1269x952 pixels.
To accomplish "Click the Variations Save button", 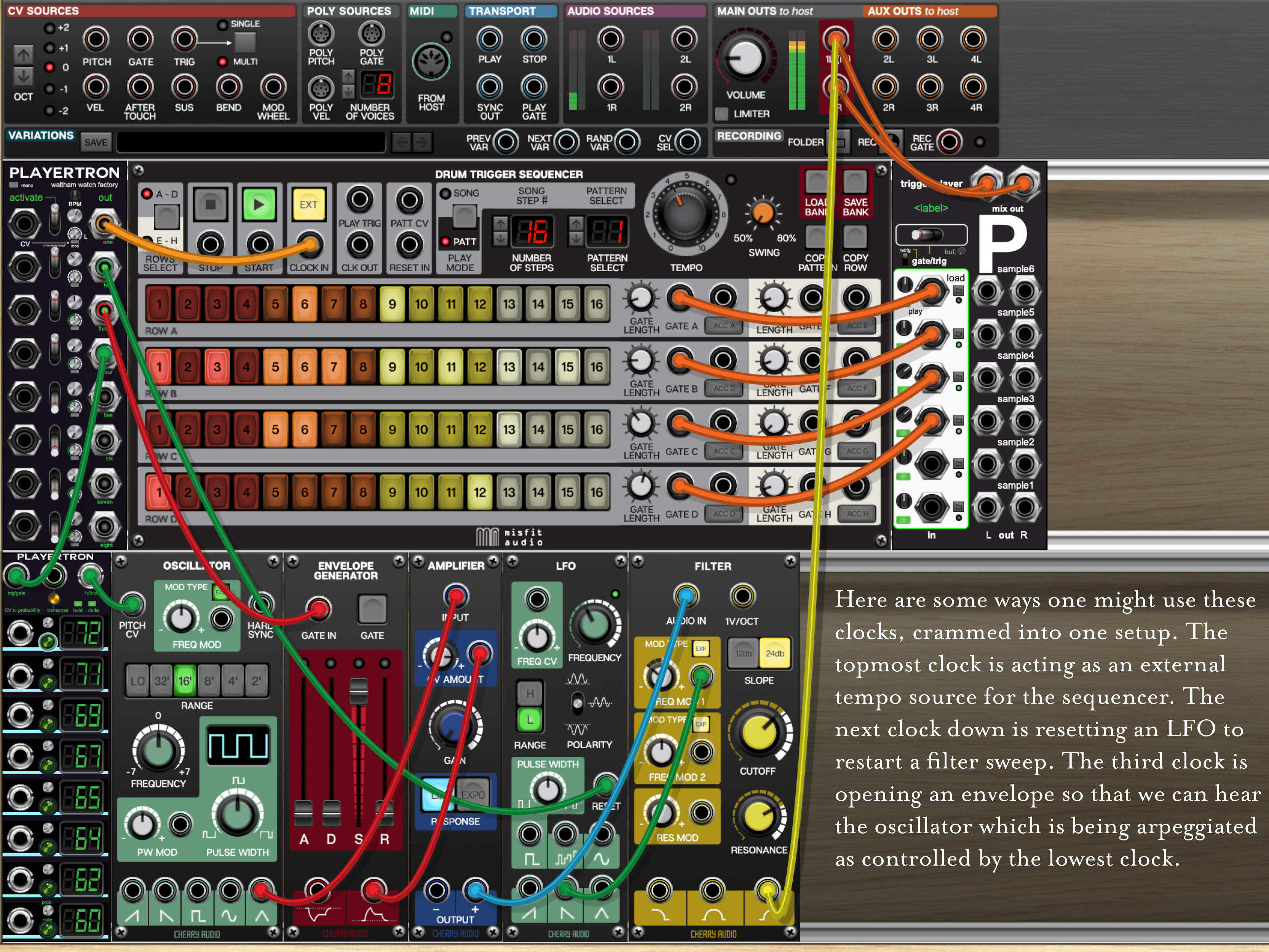I will point(96,142).
